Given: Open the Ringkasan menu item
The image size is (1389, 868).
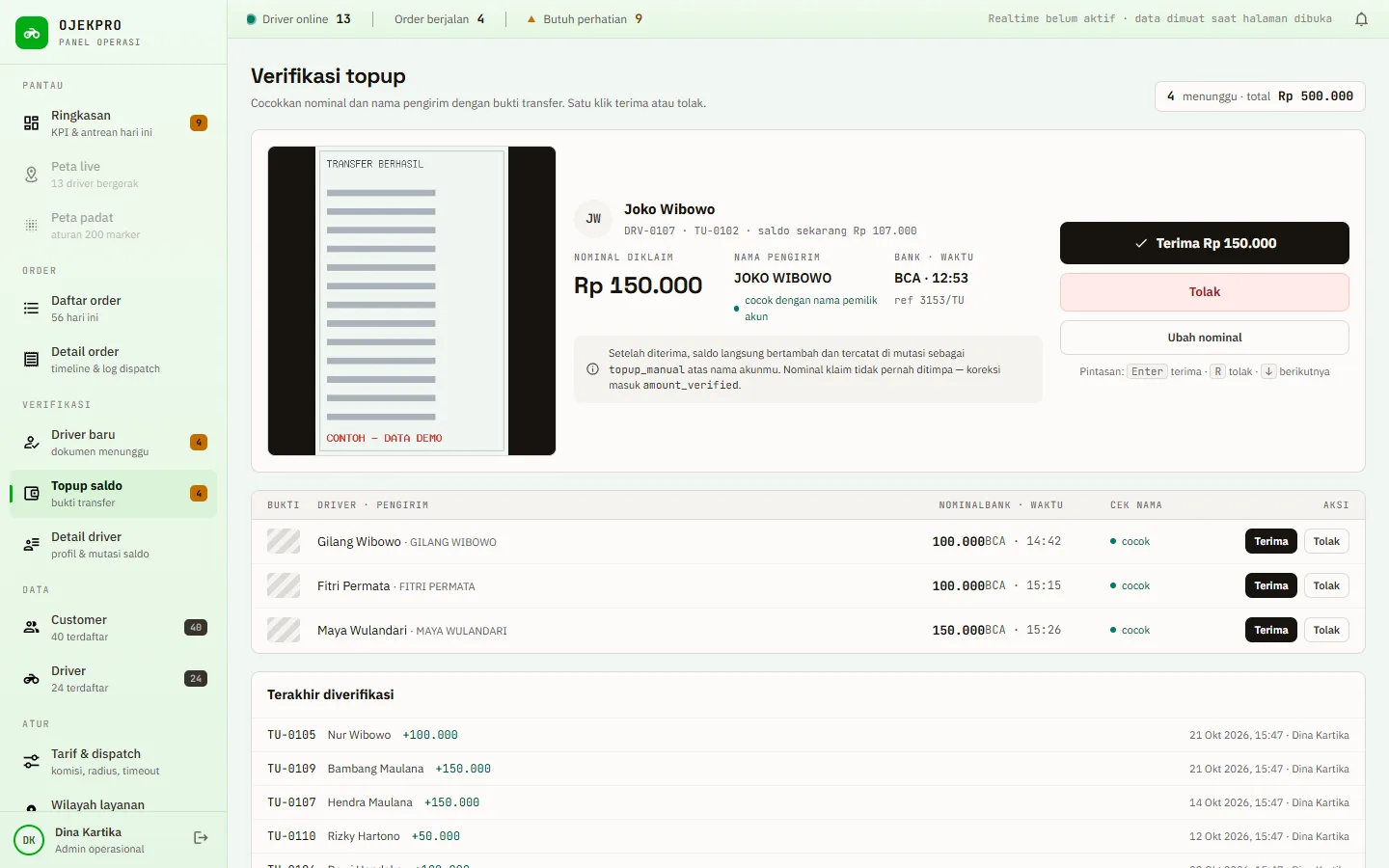Looking at the screenshot, I should pyautogui.click(x=114, y=123).
